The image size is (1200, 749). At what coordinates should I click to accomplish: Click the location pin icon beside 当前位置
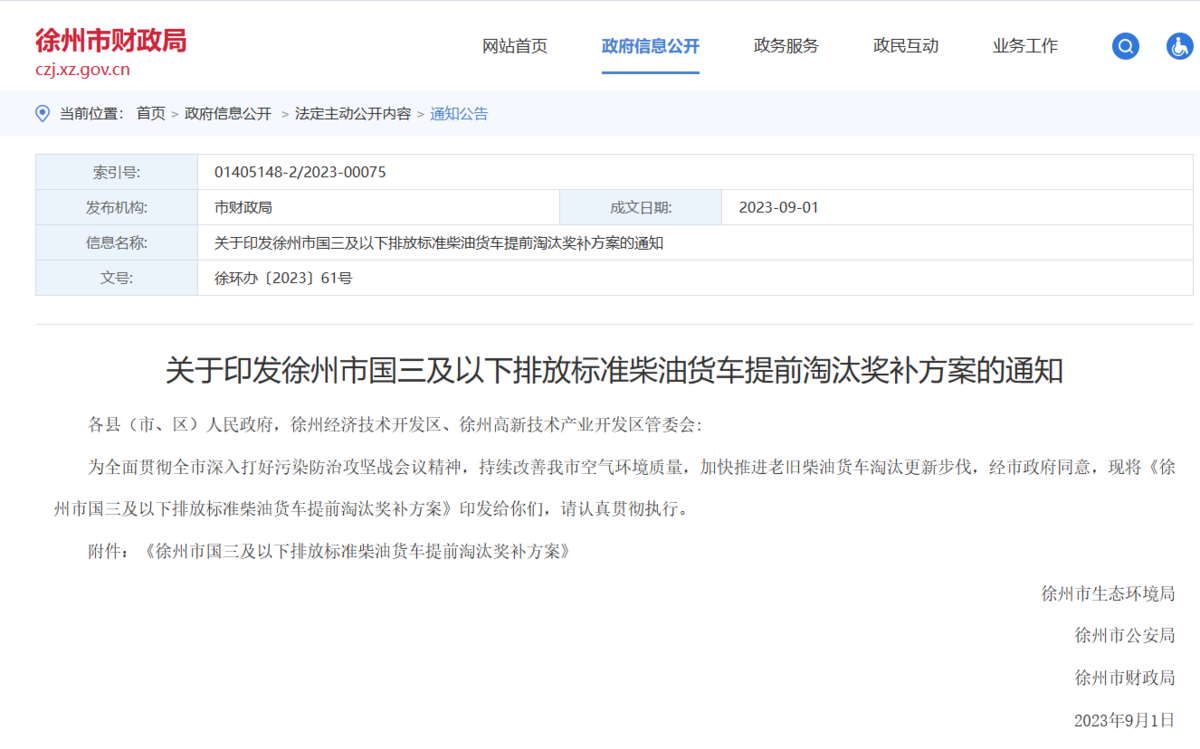(x=42, y=113)
